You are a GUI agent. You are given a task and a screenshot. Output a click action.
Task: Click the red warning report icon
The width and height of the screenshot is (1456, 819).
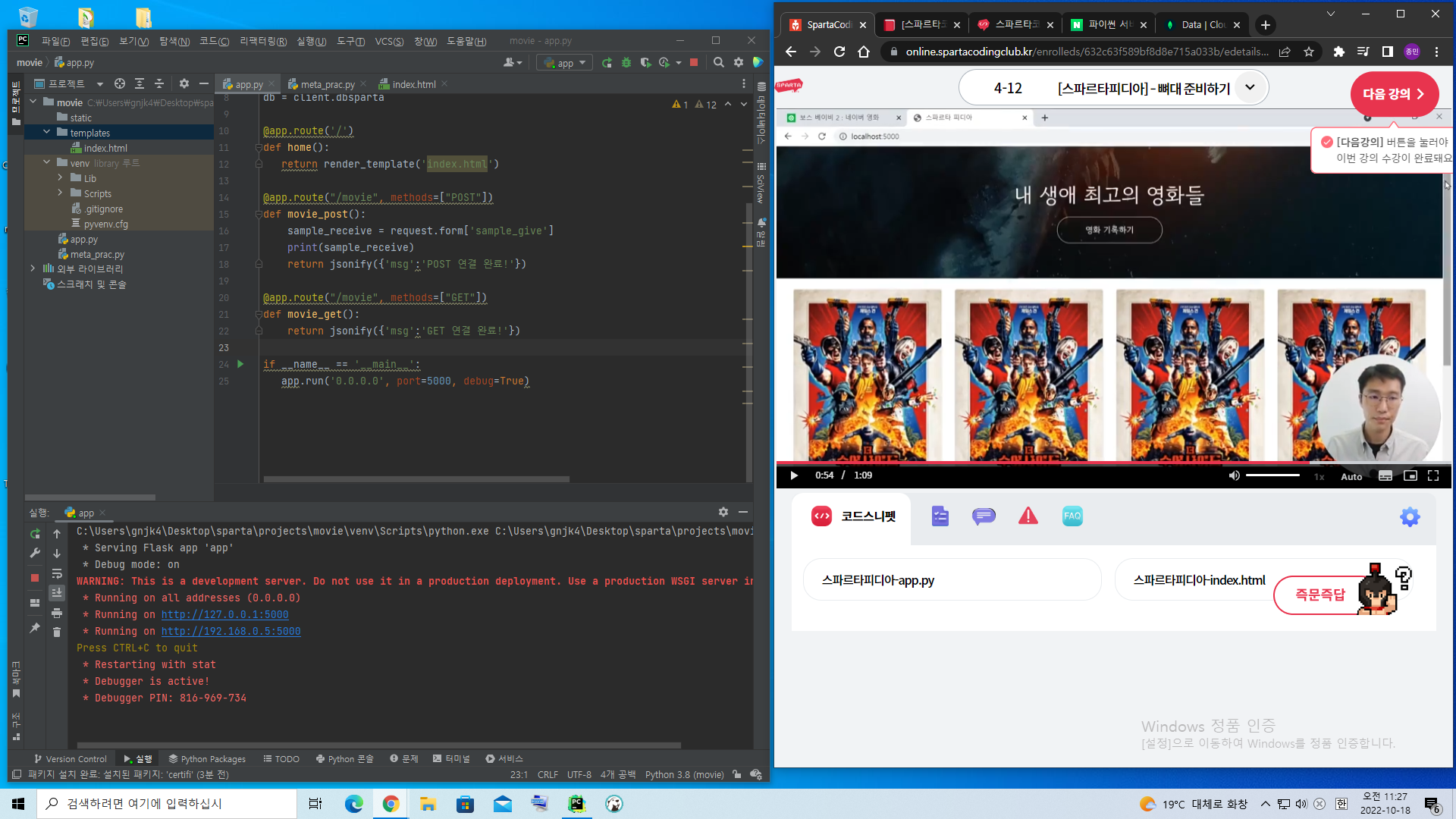coord(1028,516)
